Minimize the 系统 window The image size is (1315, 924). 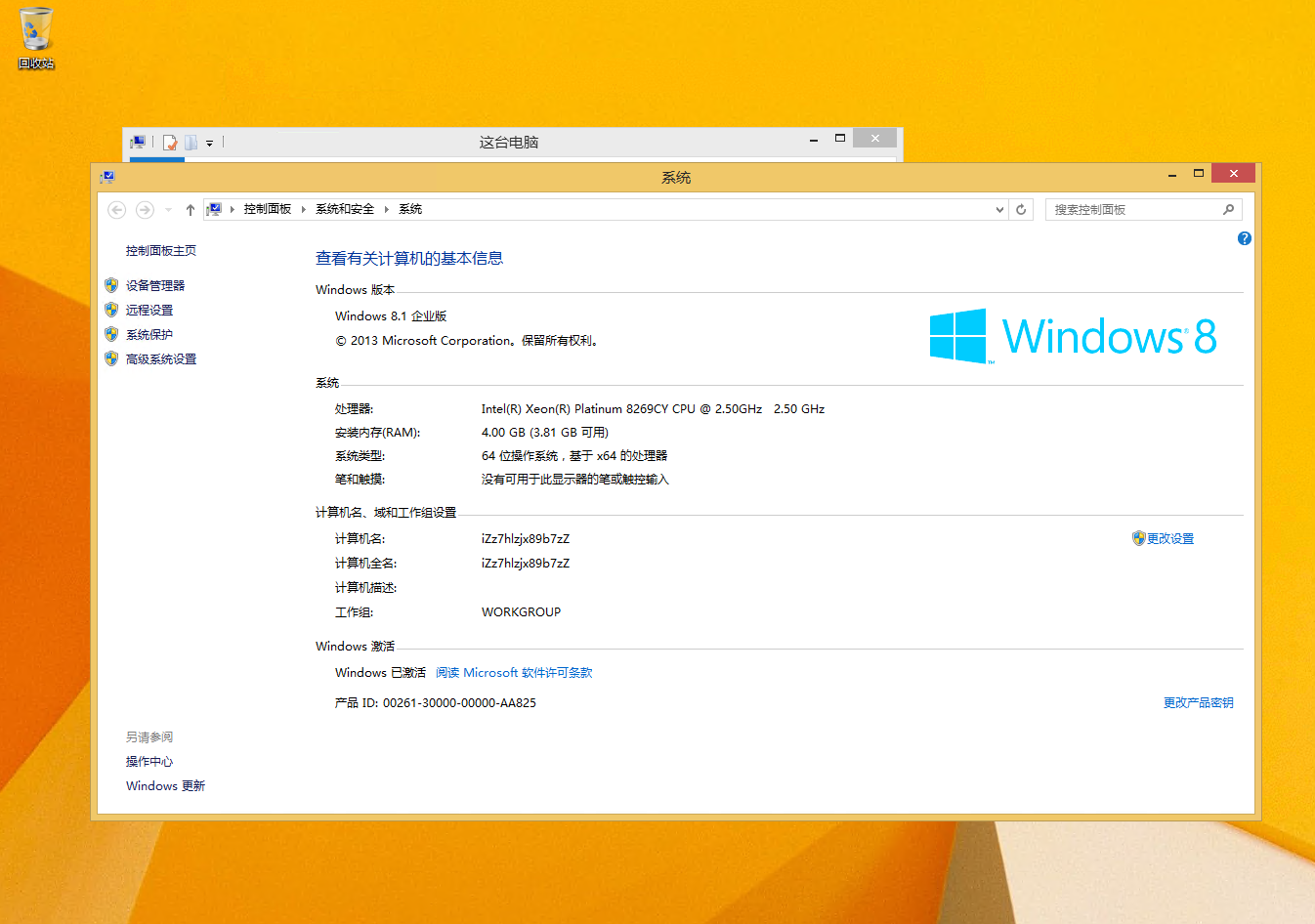click(1172, 175)
